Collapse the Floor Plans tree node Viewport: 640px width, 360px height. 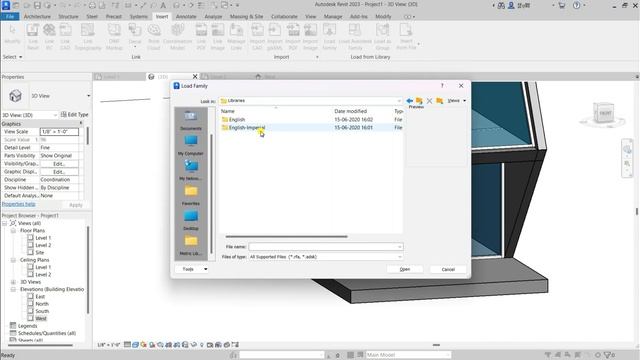13,231
